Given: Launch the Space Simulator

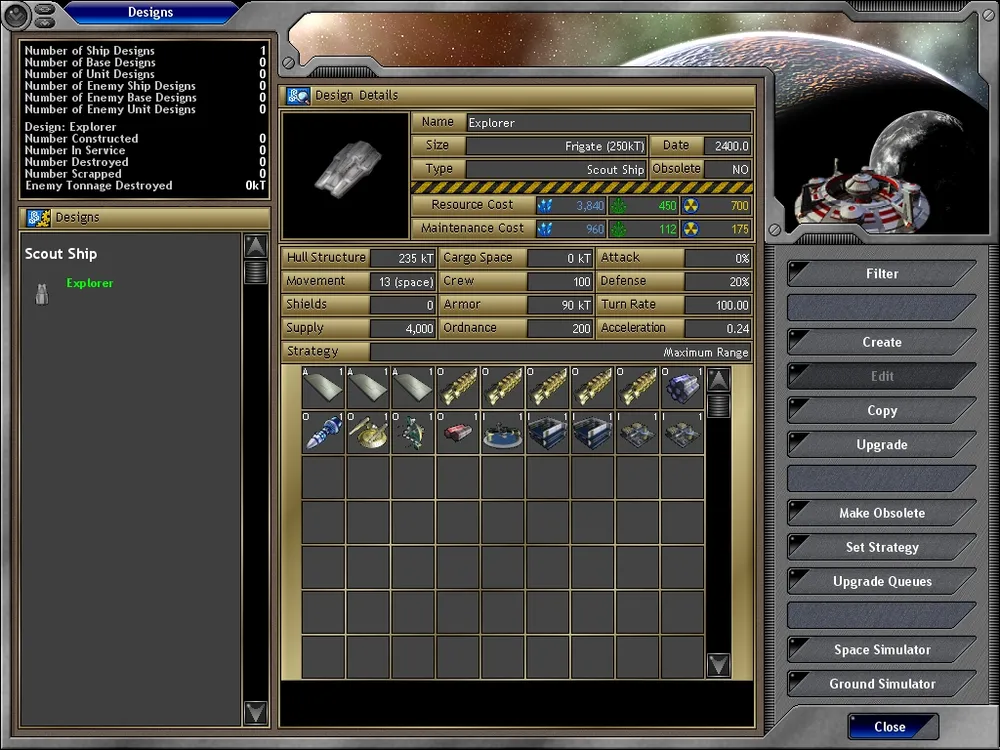Looking at the screenshot, I should [881, 650].
